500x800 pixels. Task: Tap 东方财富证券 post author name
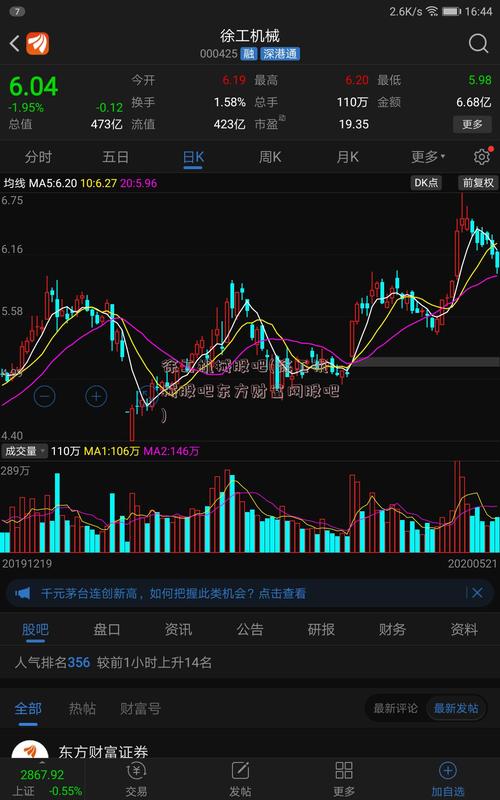pyautogui.click(x=104, y=752)
